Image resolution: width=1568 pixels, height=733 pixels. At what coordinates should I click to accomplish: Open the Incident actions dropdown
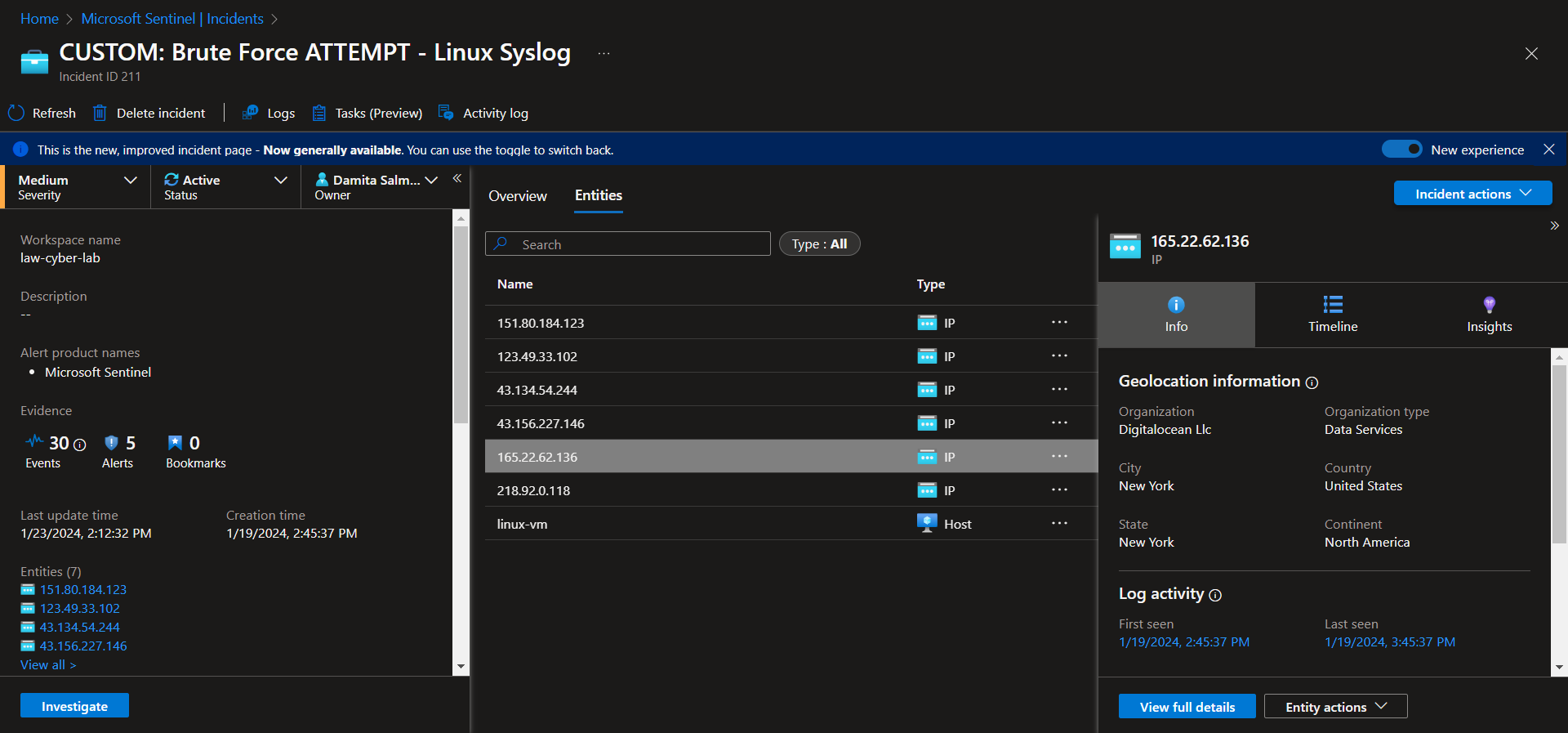1472,194
